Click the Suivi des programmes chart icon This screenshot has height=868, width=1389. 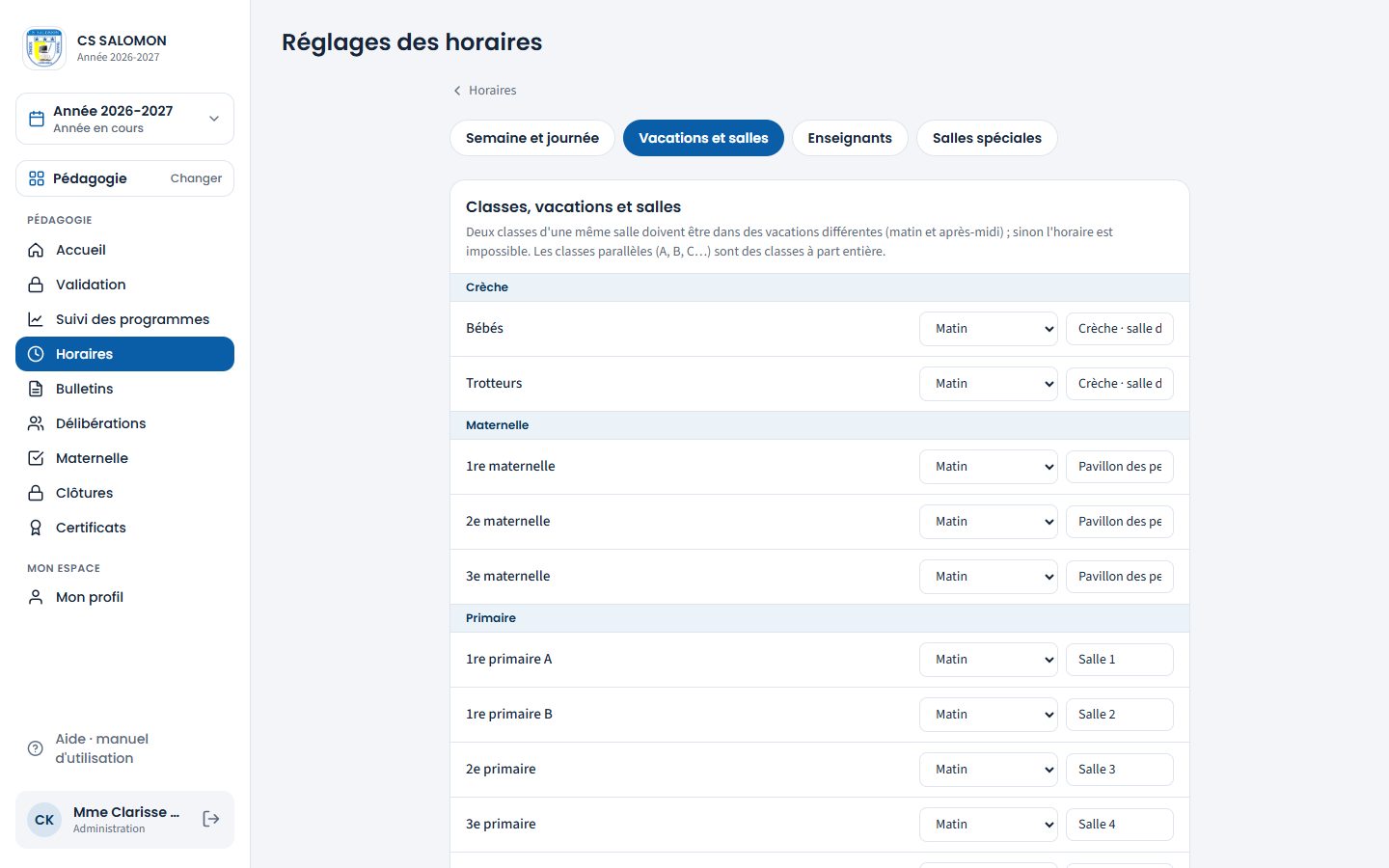(x=36, y=319)
